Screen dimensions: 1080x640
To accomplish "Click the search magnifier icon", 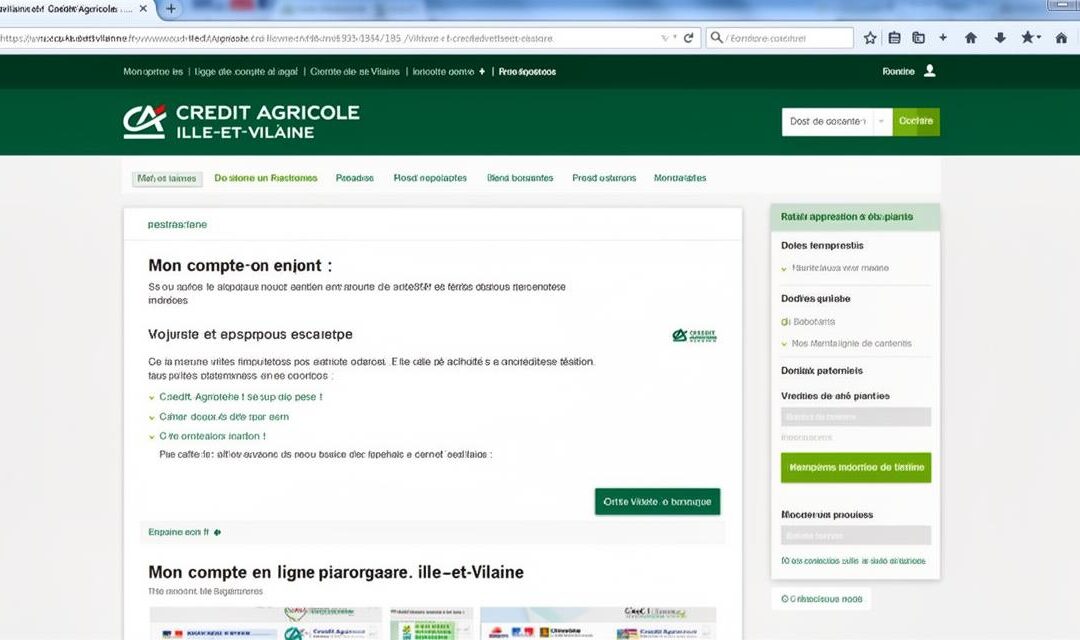I will [716, 38].
